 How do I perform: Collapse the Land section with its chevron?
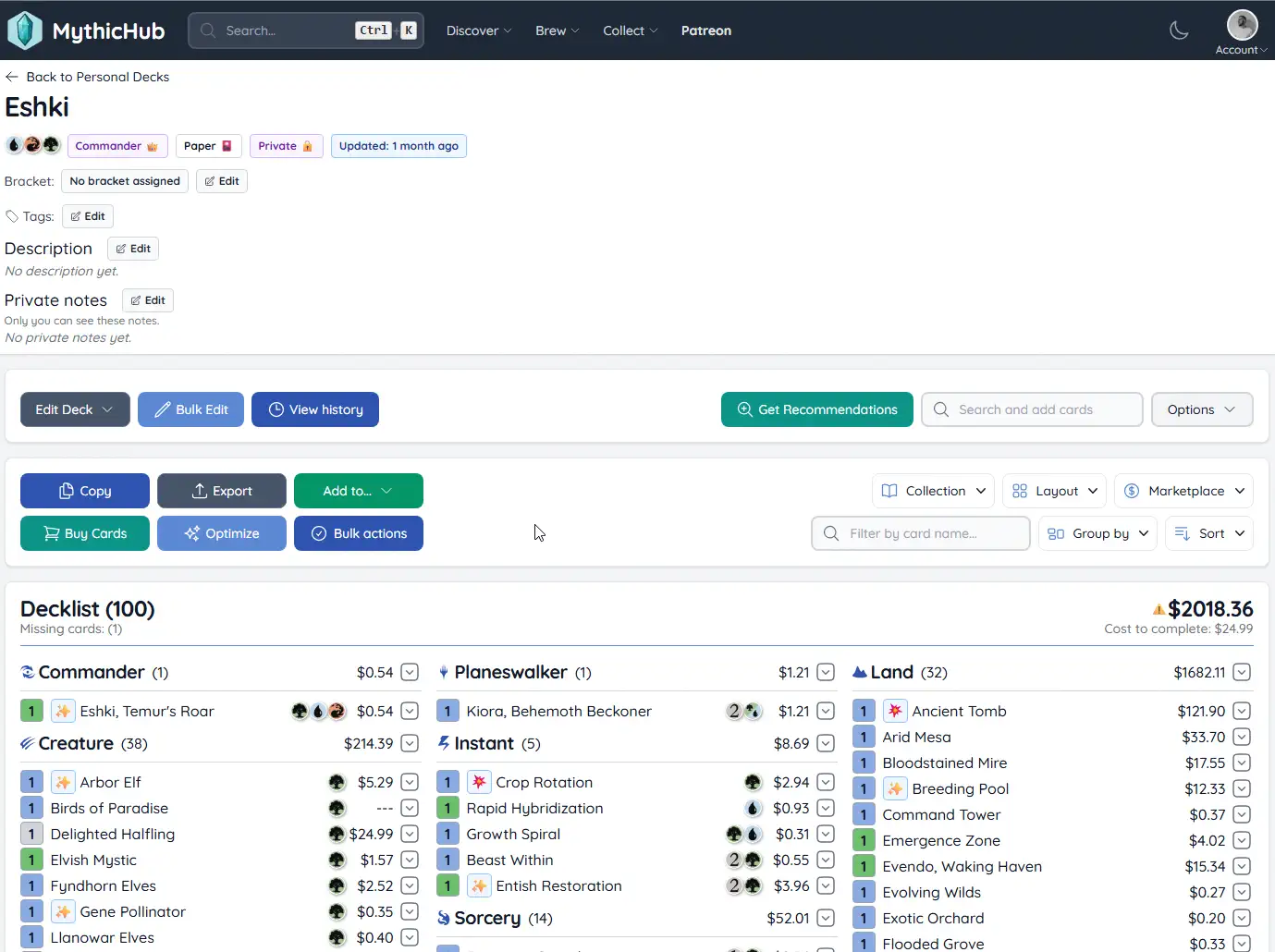(x=1242, y=672)
